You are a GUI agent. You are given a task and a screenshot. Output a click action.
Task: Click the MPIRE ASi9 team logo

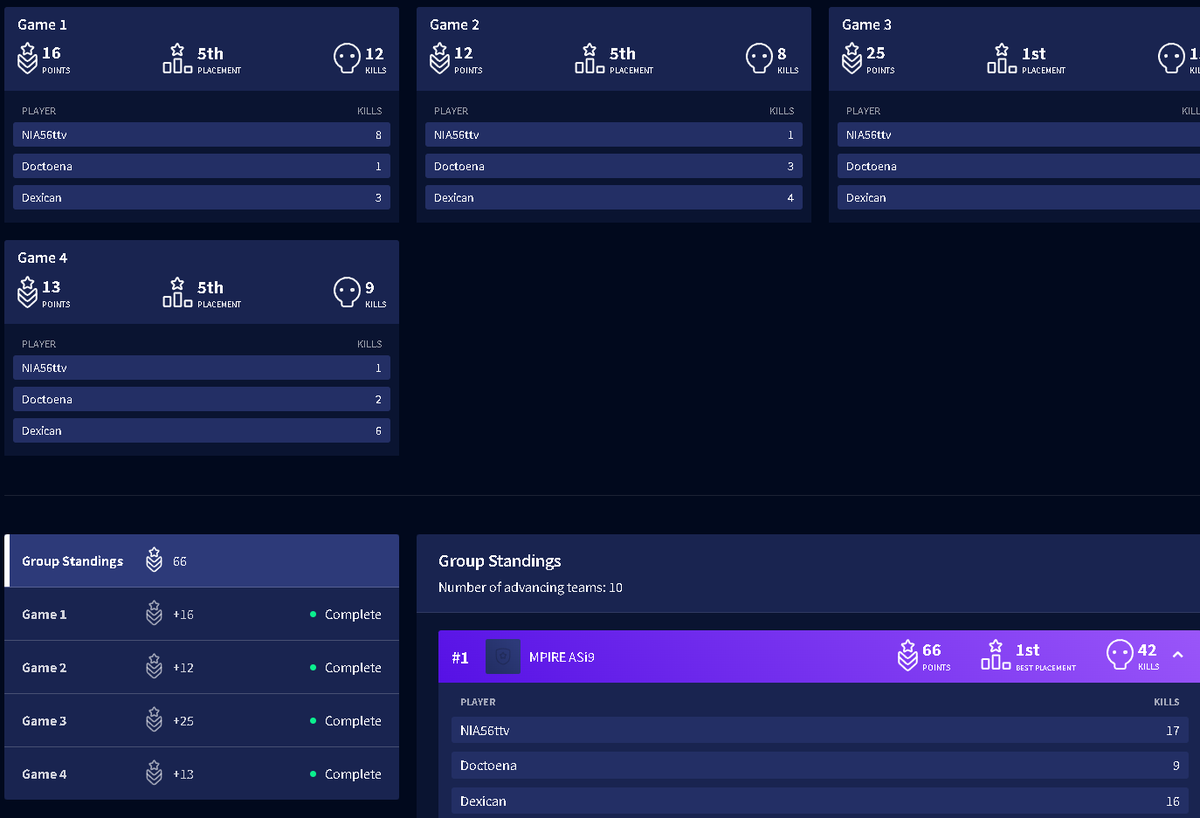[503, 657]
